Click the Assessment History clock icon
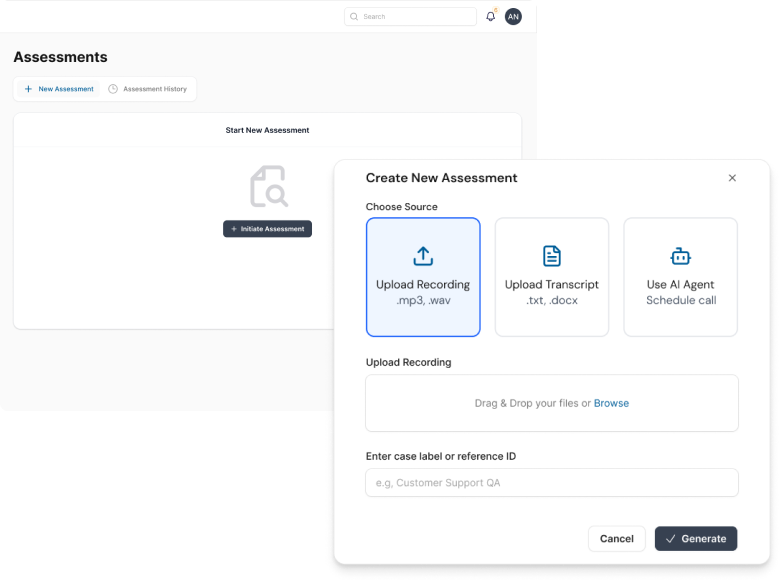Image resolution: width=779 pixels, height=580 pixels. click(x=113, y=89)
